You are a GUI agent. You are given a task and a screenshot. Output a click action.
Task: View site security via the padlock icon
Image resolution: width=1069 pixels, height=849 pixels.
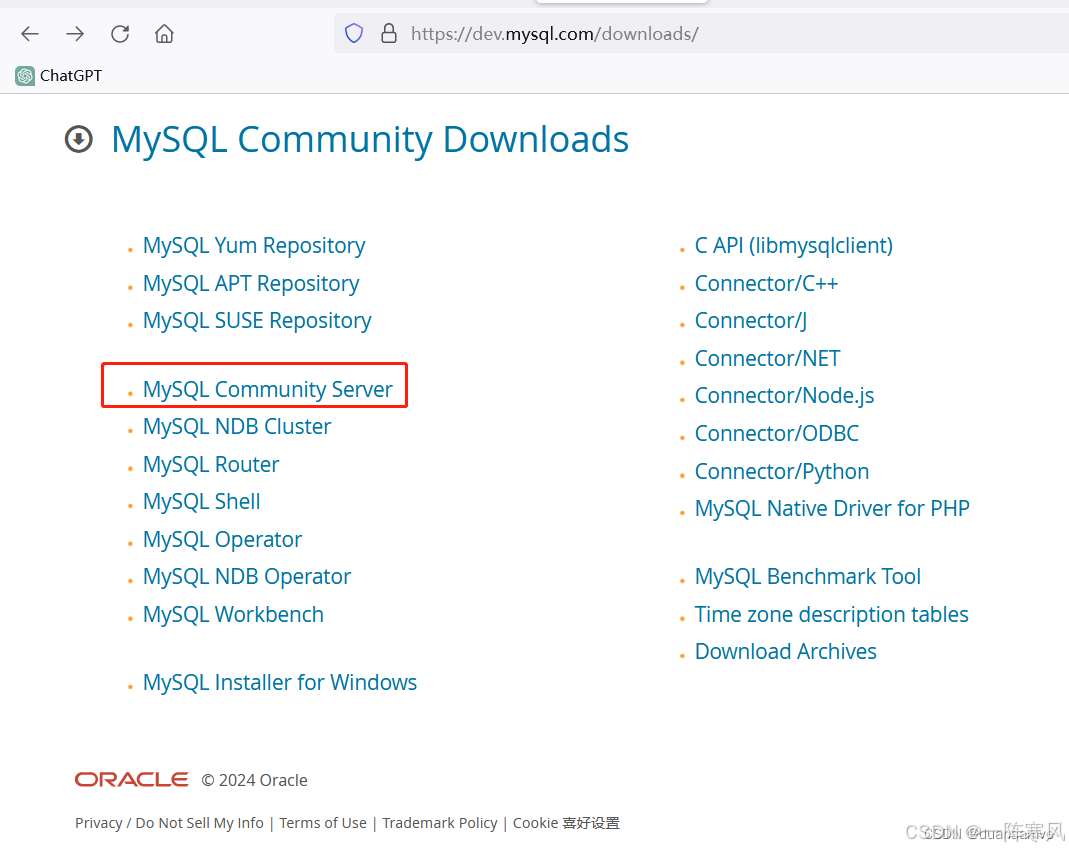point(389,33)
